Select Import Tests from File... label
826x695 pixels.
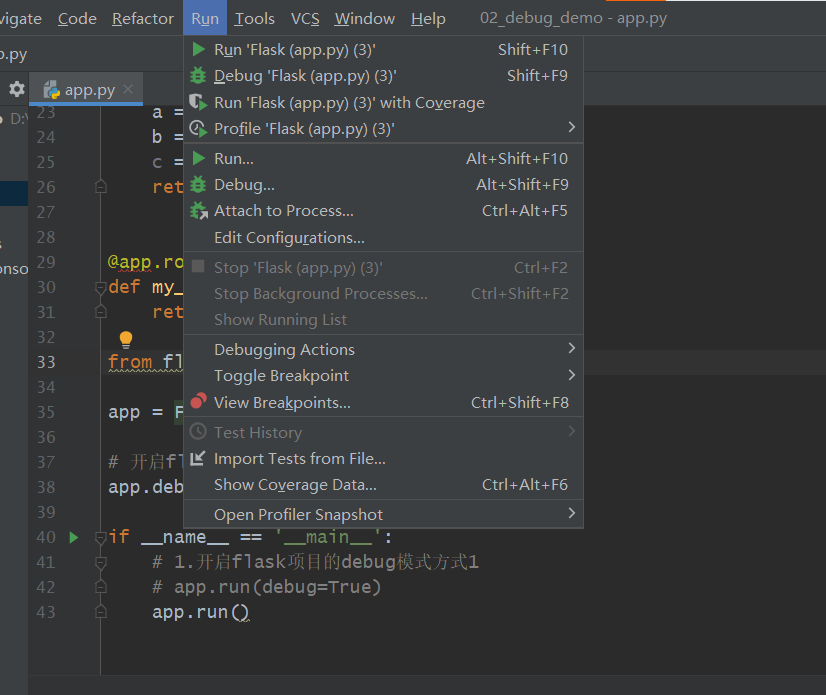coord(300,458)
